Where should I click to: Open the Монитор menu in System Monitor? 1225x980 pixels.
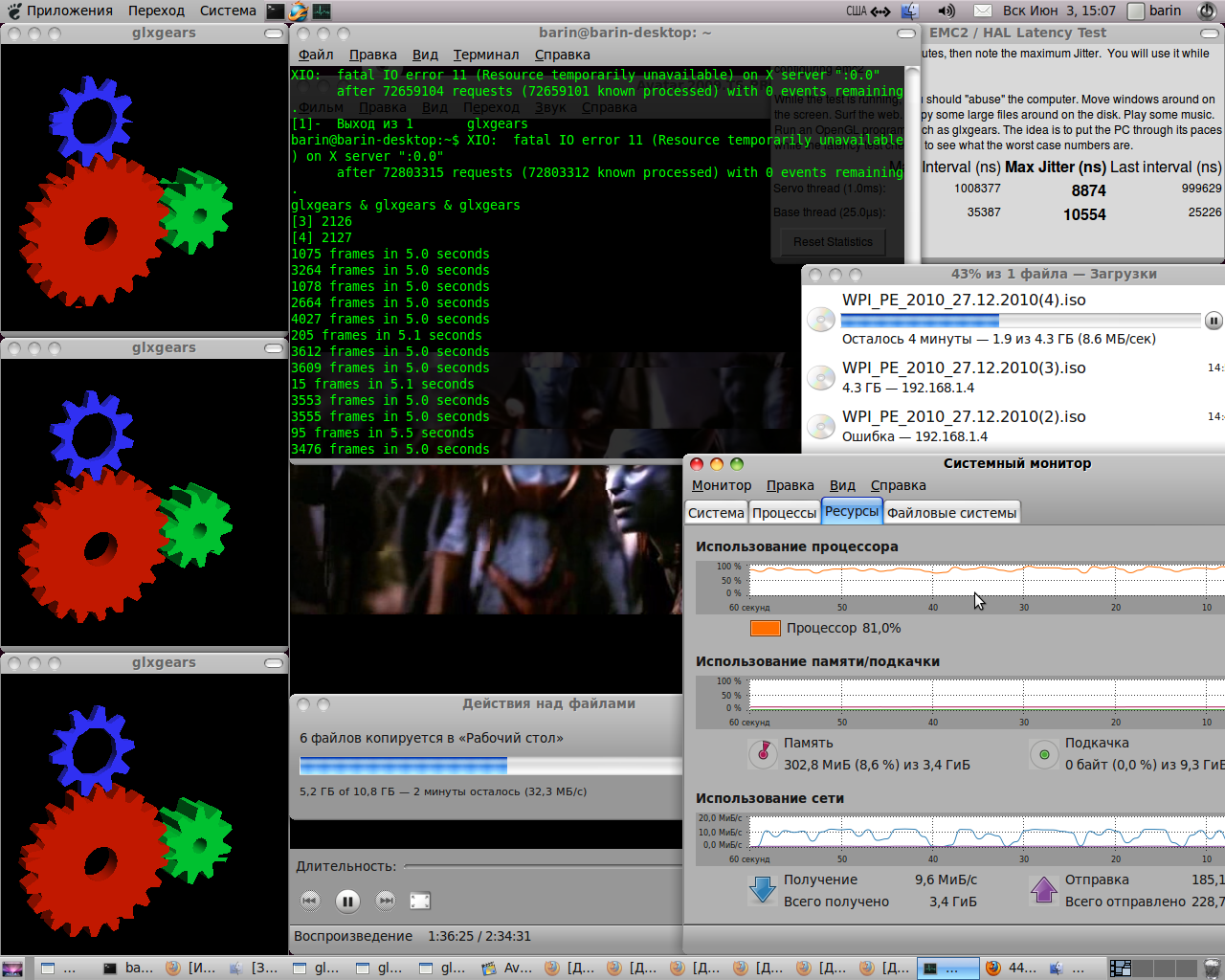click(x=722, y=485)
